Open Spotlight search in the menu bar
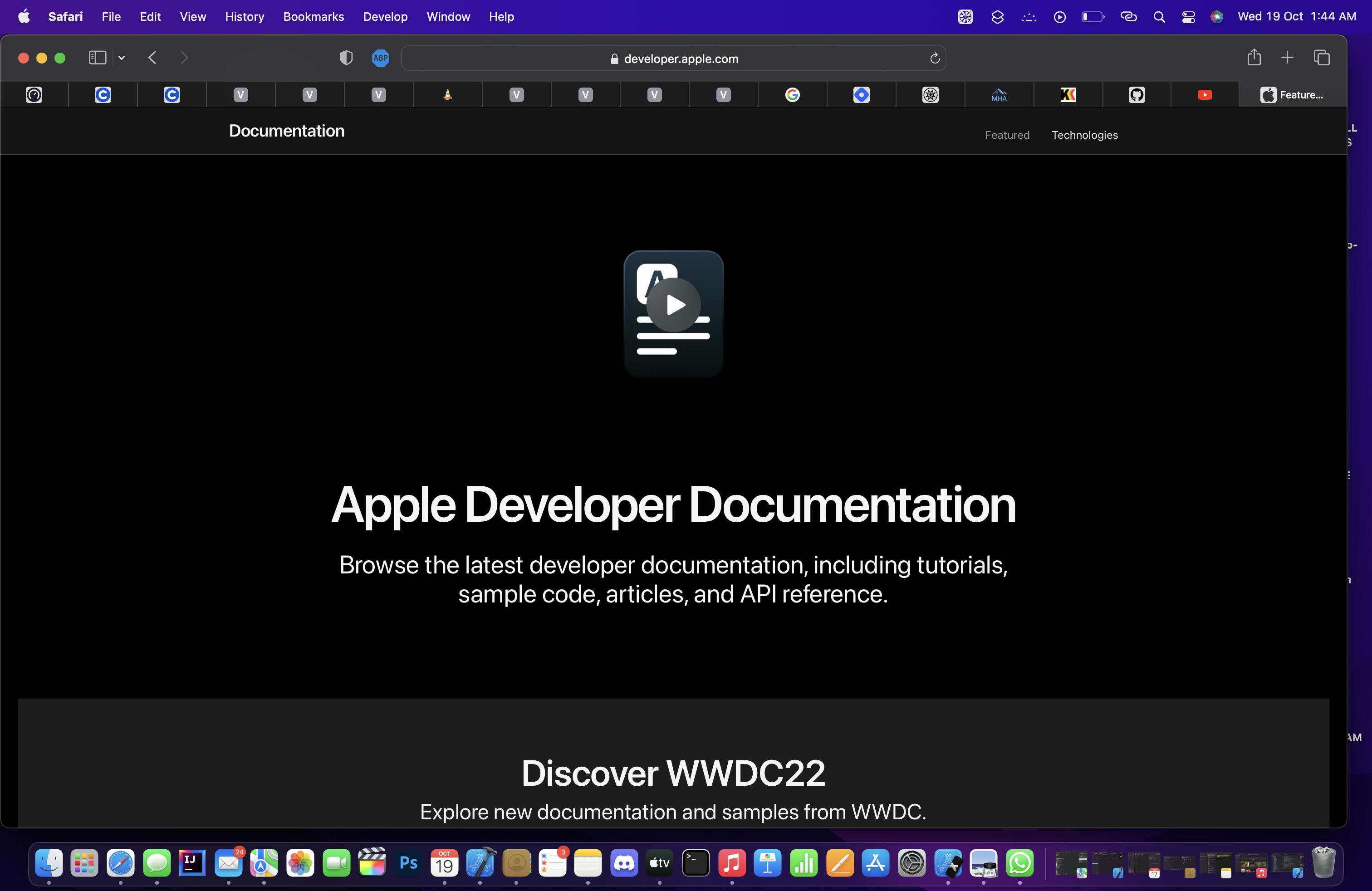1372x891 pixels. pyautogui.click(x=1159, y=17)
